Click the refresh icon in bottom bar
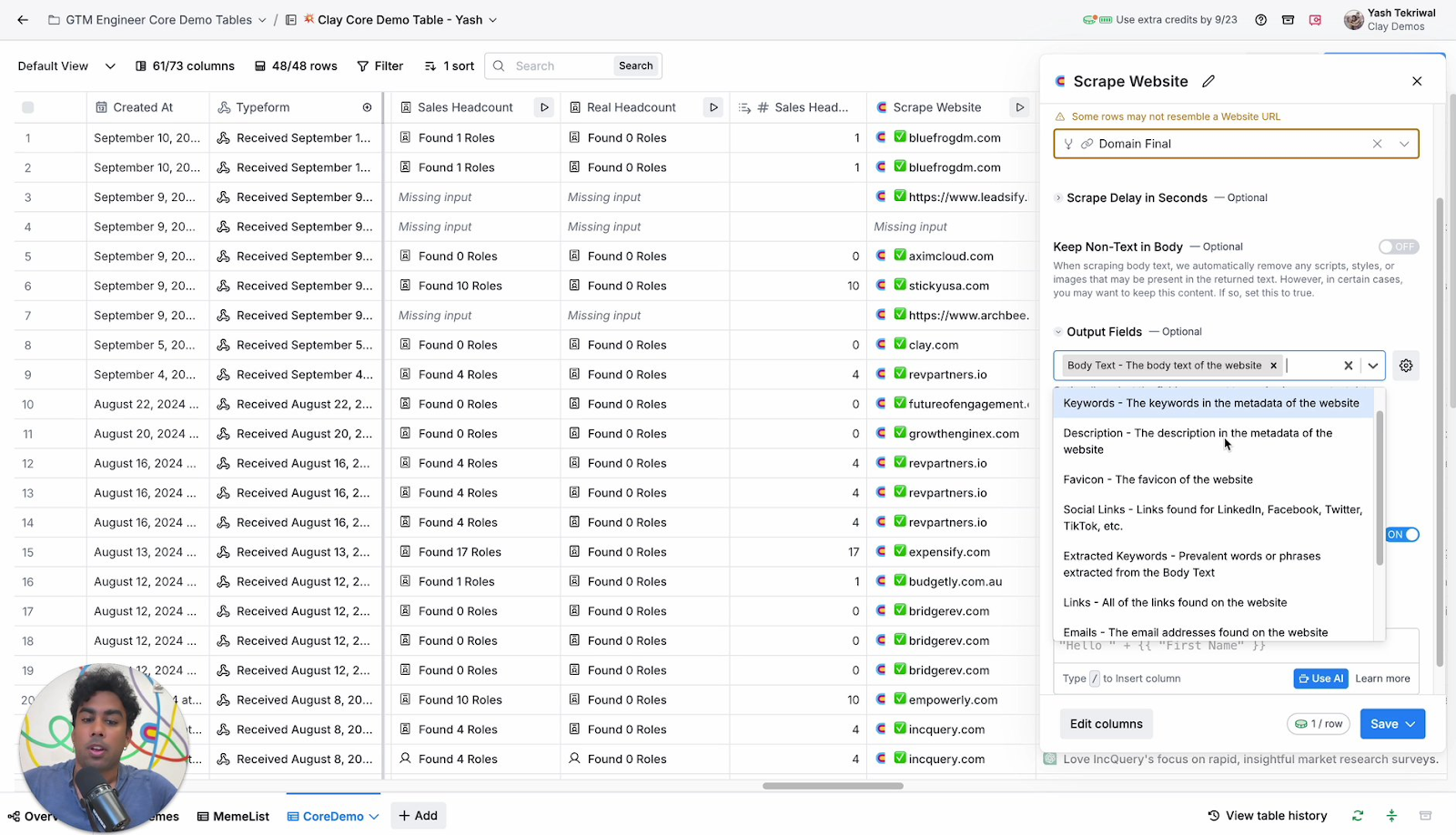Image resolution: width=1456 pixels, height=835 pixels. click(x=1358, y=816)
